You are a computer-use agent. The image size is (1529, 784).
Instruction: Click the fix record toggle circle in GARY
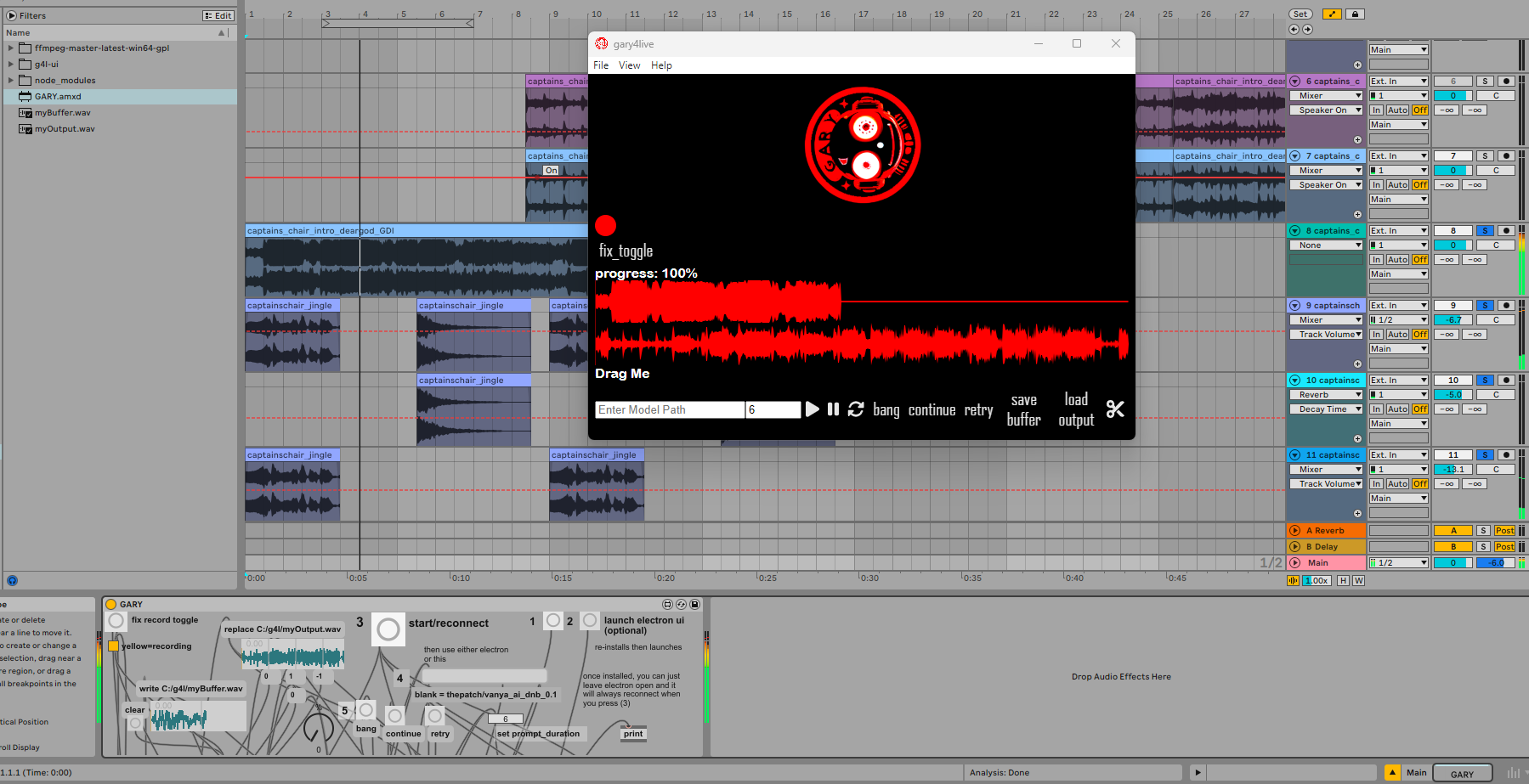[x=116, y=621]
